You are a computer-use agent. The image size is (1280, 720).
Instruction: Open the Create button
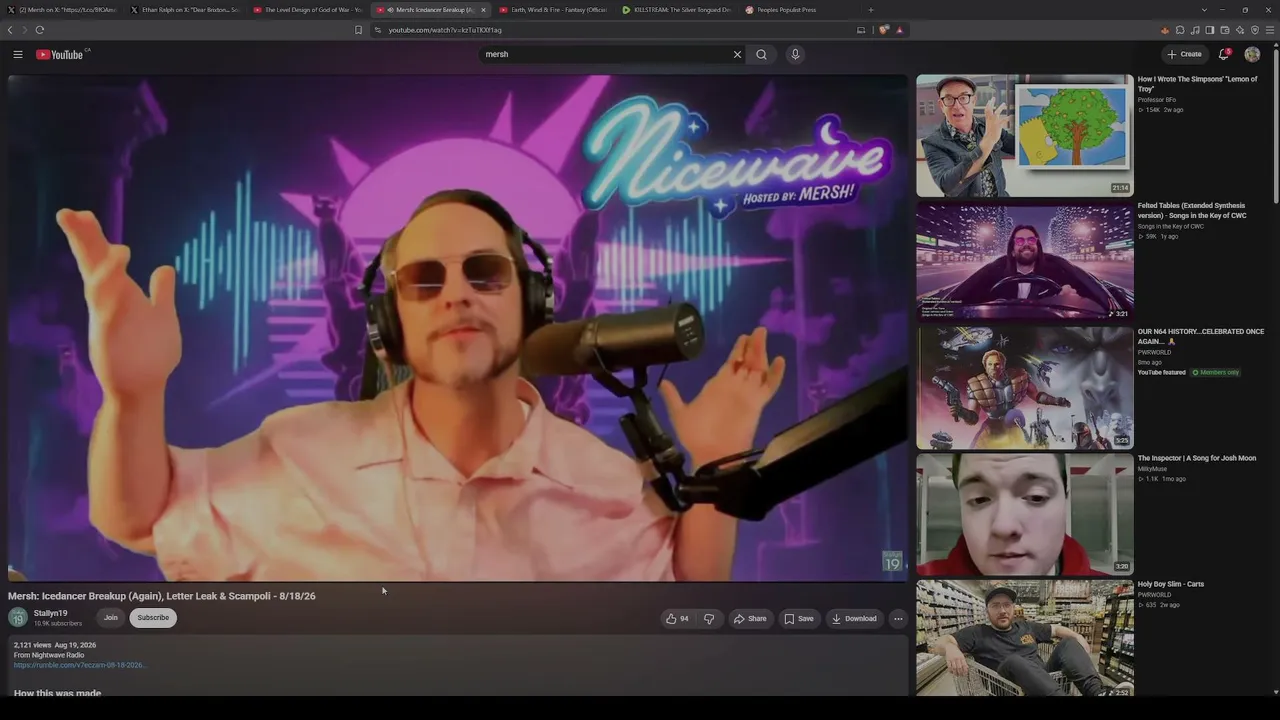(x=1184, y=54)
